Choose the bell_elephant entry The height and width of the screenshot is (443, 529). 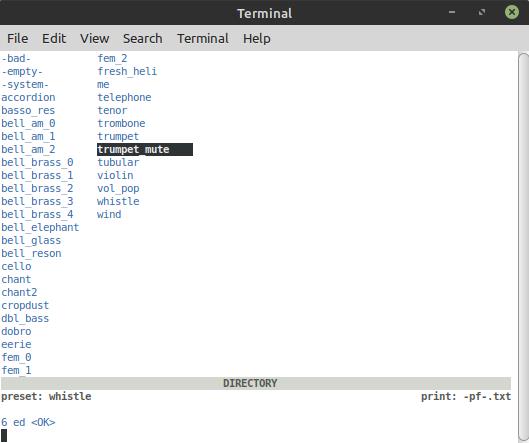point(40,227)
